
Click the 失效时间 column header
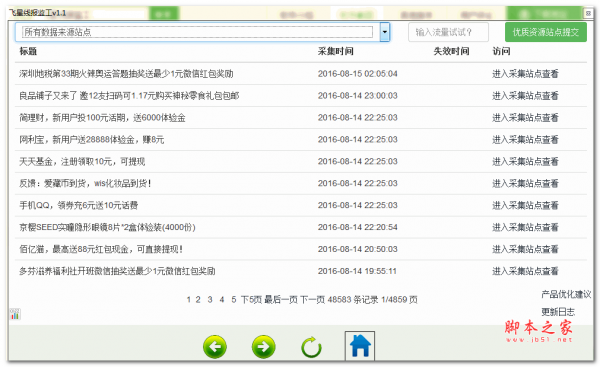[451, 51]
